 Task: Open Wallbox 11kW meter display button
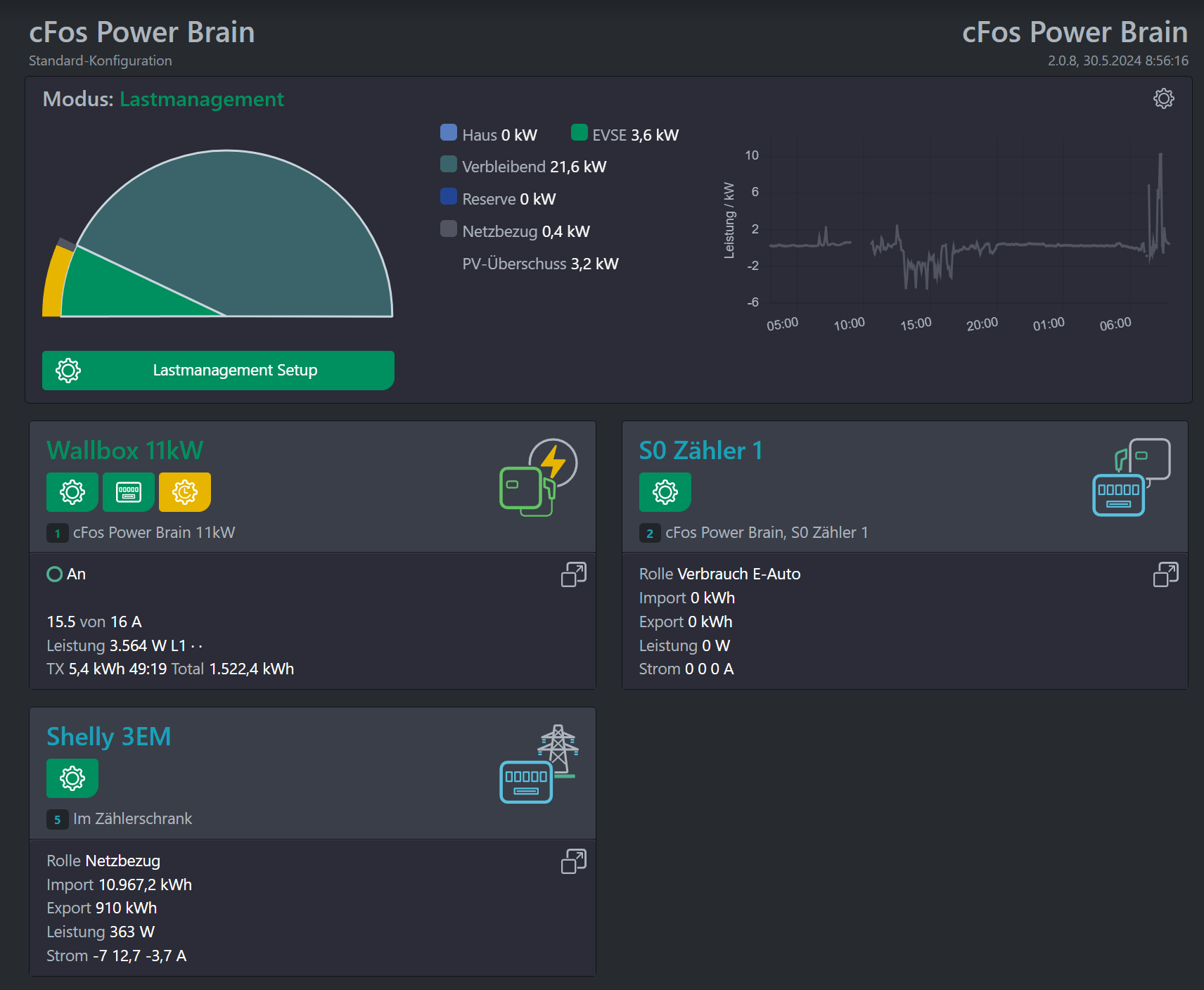click(x=129, y=492)
